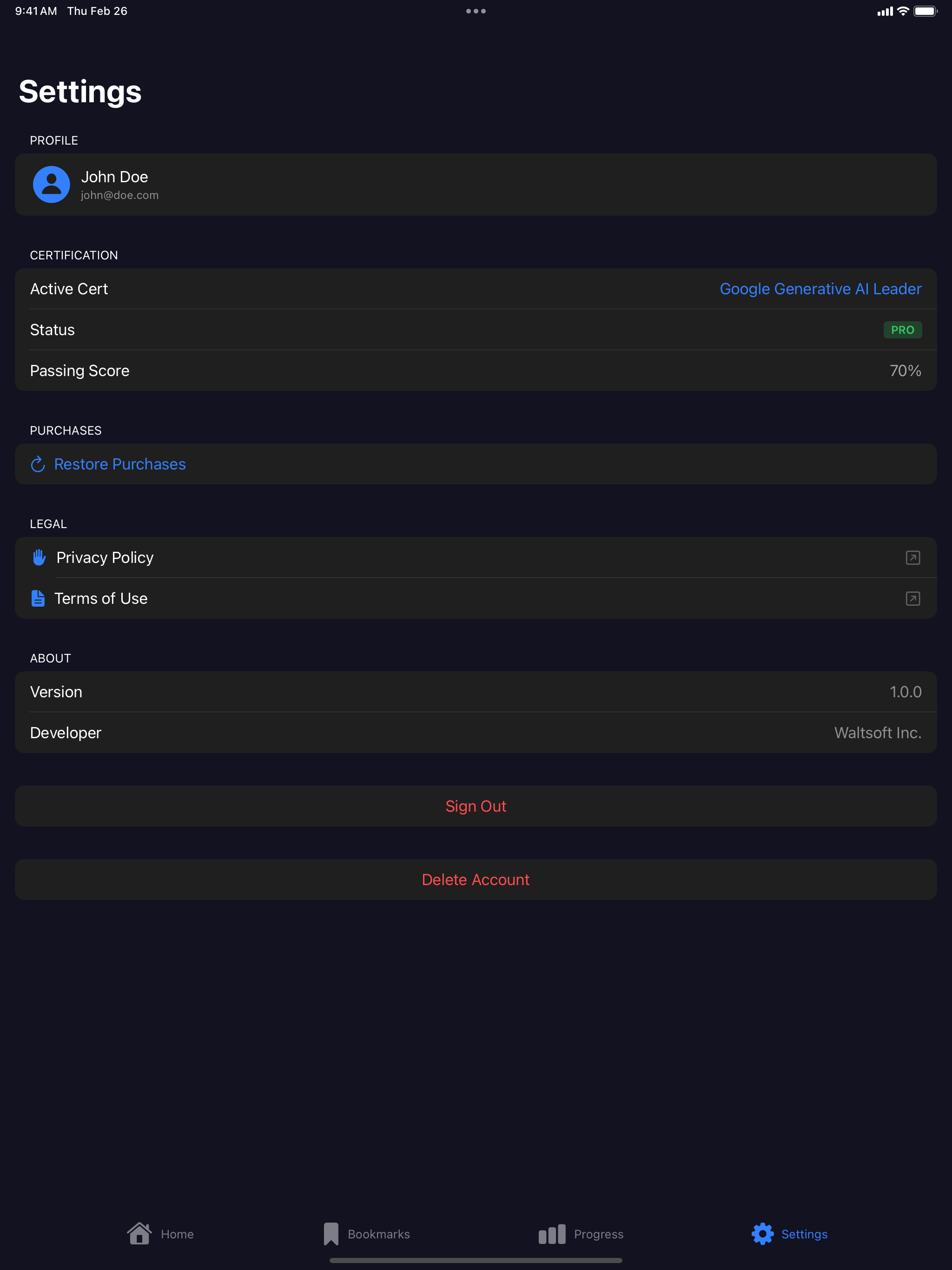Tap the Passing Score 70% row
Viewport: 952px width, 1270px height.
(476, 370)
